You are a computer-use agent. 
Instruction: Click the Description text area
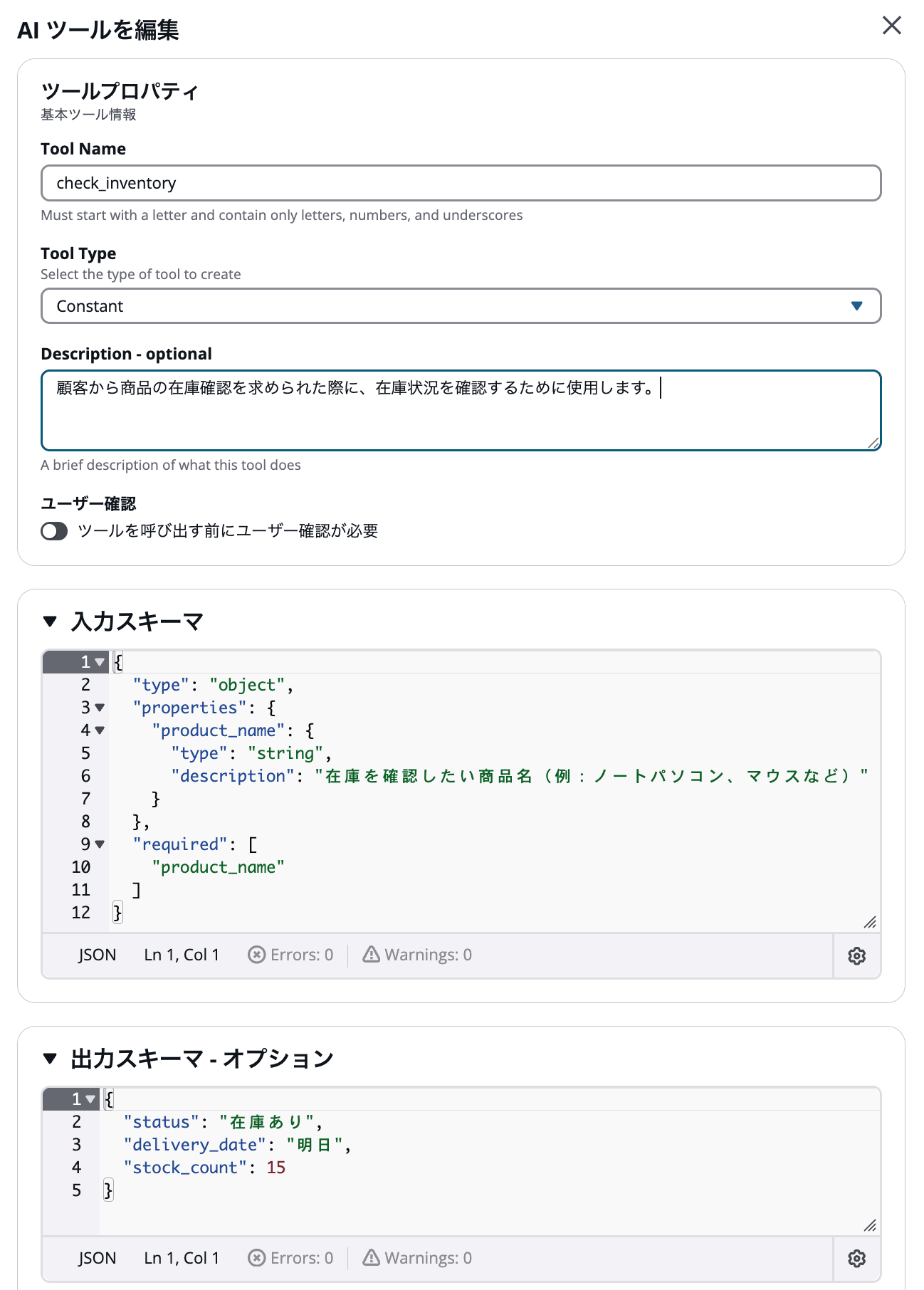pos(461,410)
